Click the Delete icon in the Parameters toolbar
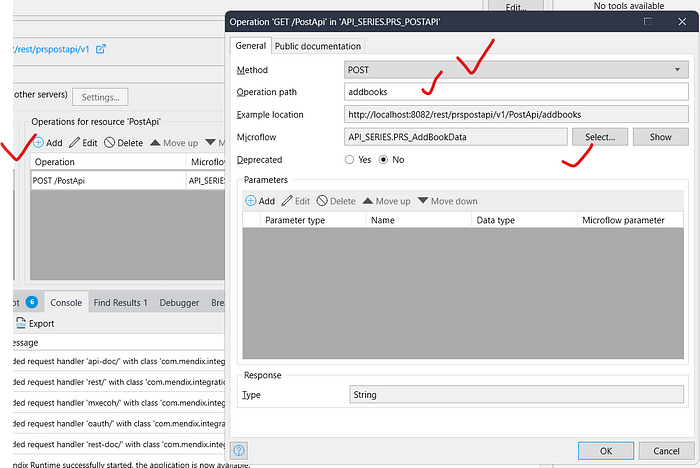The height and width of the screenshot is (468, 700). [x=322, y=201]
